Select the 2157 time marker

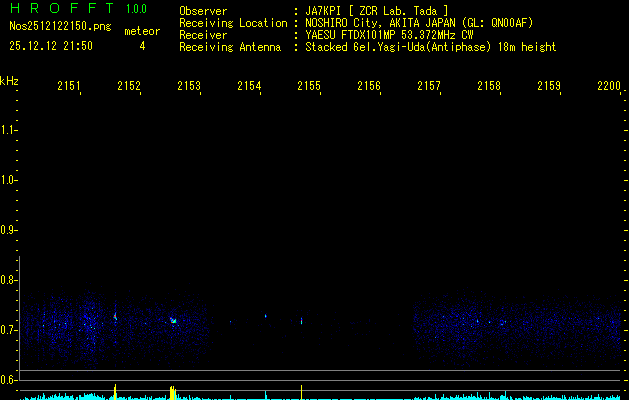pyautogui.click(x=429, y=87)
